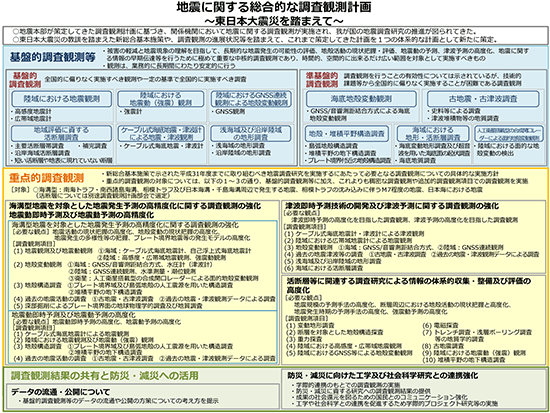The height and width of the screenshot is (413, 550).
Task: Select the red label 基盤的調査観測
Action: pyautogui.click(x=25, y=80)
